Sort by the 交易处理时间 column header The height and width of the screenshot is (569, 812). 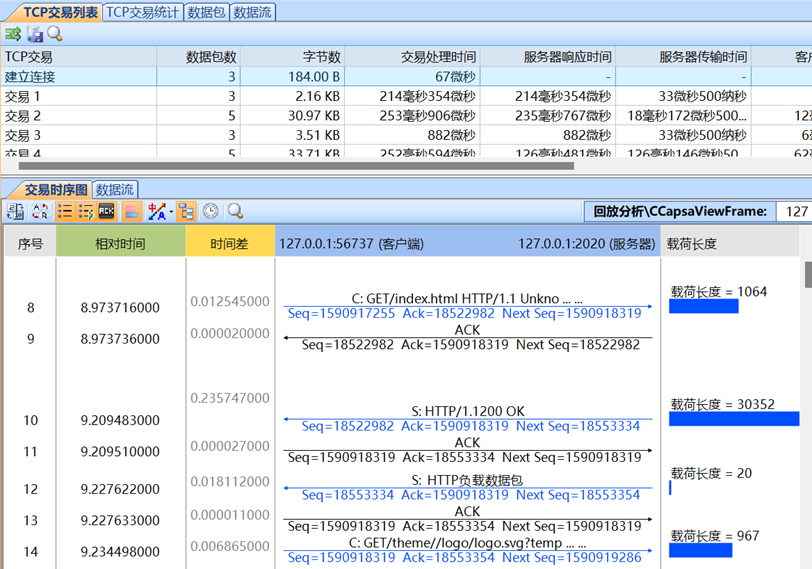(x=412, y=56)
